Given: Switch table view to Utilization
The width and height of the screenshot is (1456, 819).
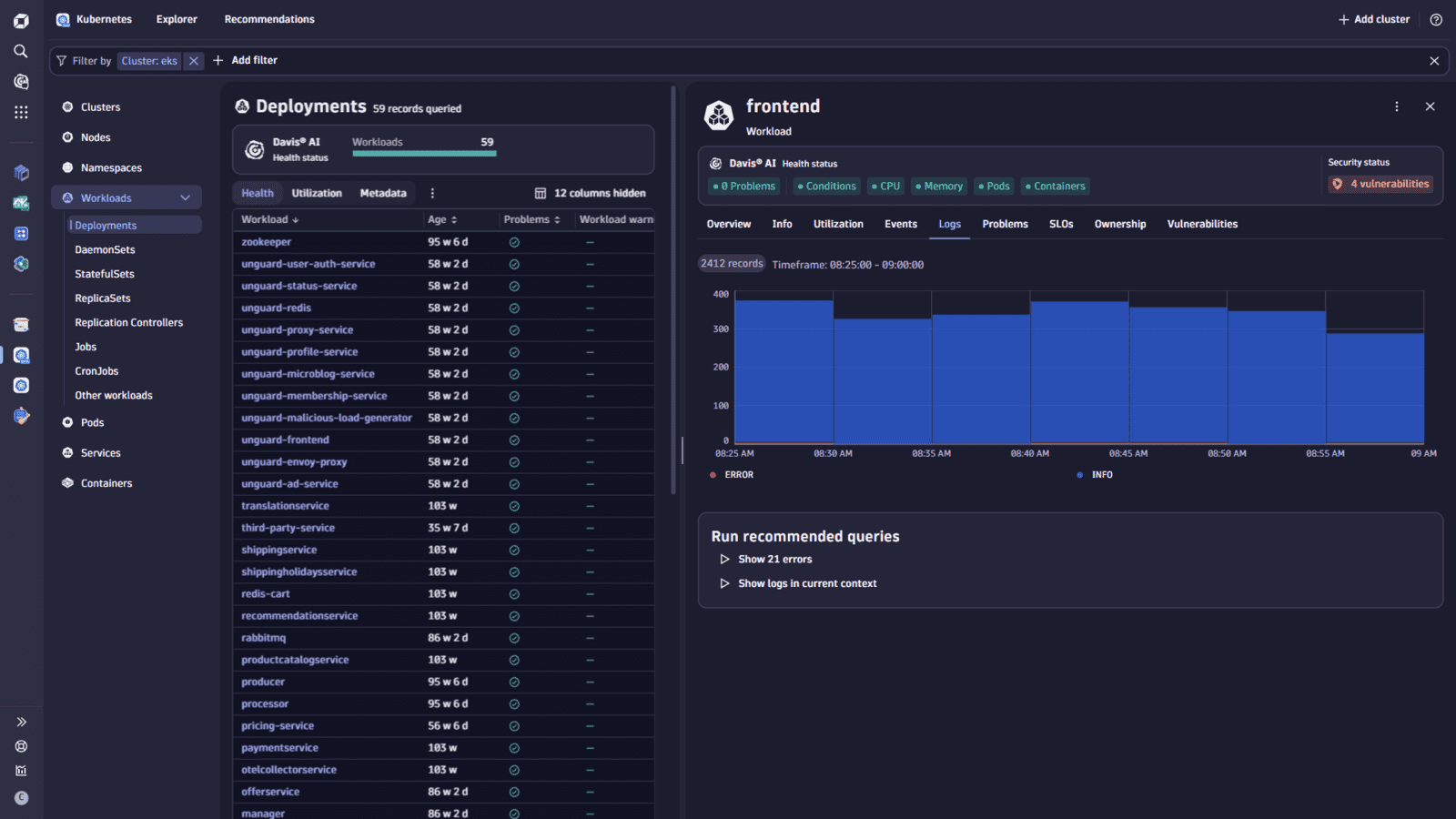Looking at the screenshot, I should [x=317, y=193].
